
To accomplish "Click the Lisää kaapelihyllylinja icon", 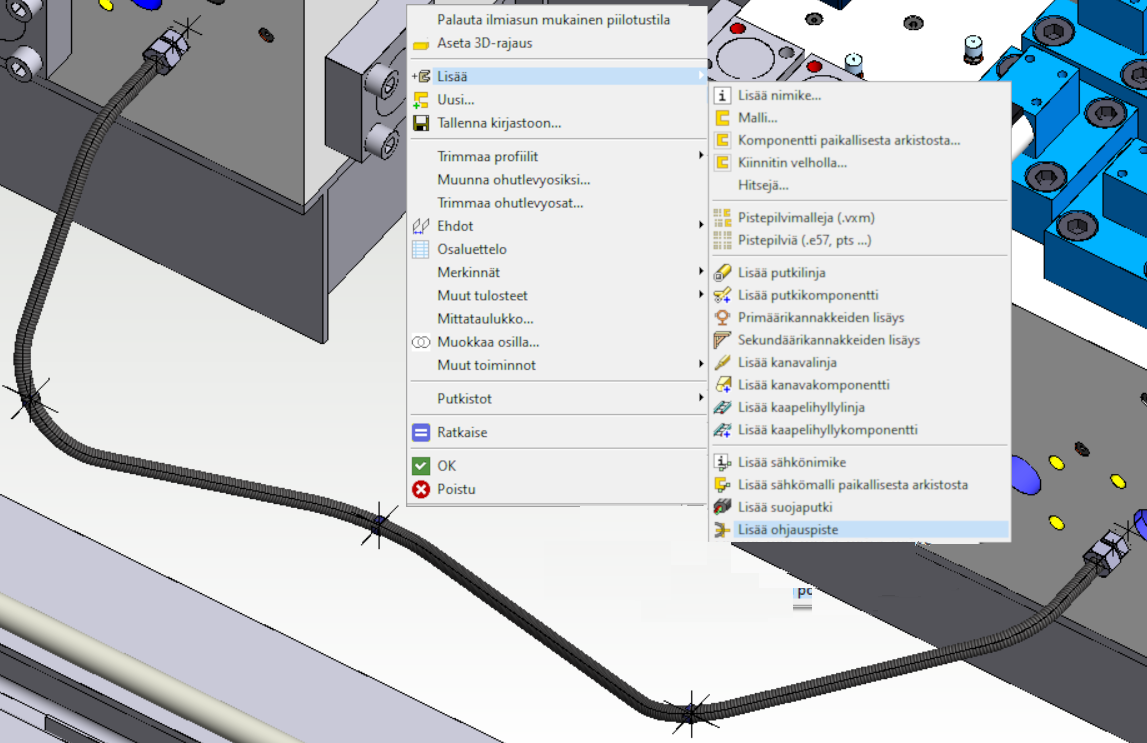I will [x=722, y=408].
